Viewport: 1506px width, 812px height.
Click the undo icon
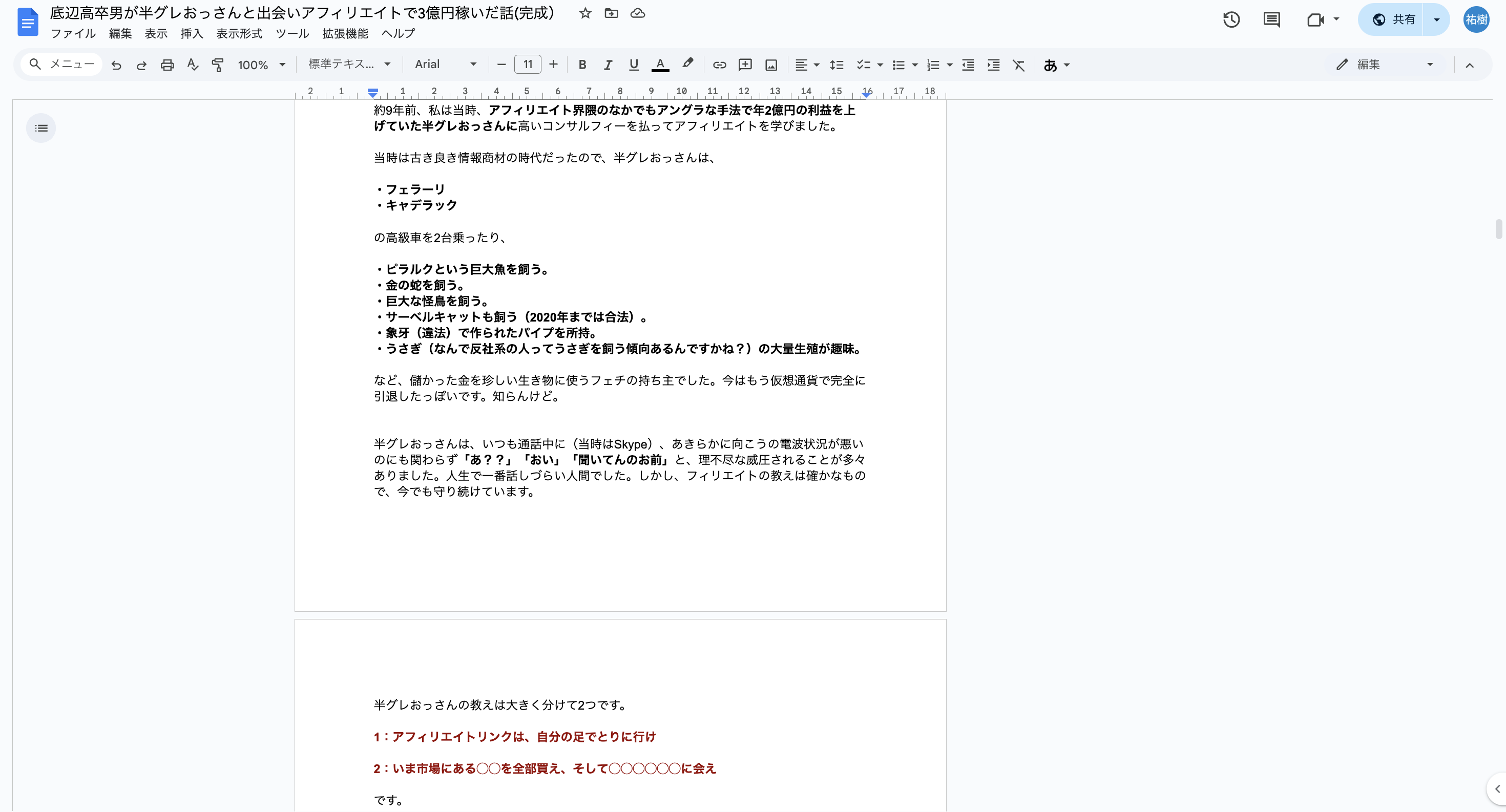click(x=116, y=65)
